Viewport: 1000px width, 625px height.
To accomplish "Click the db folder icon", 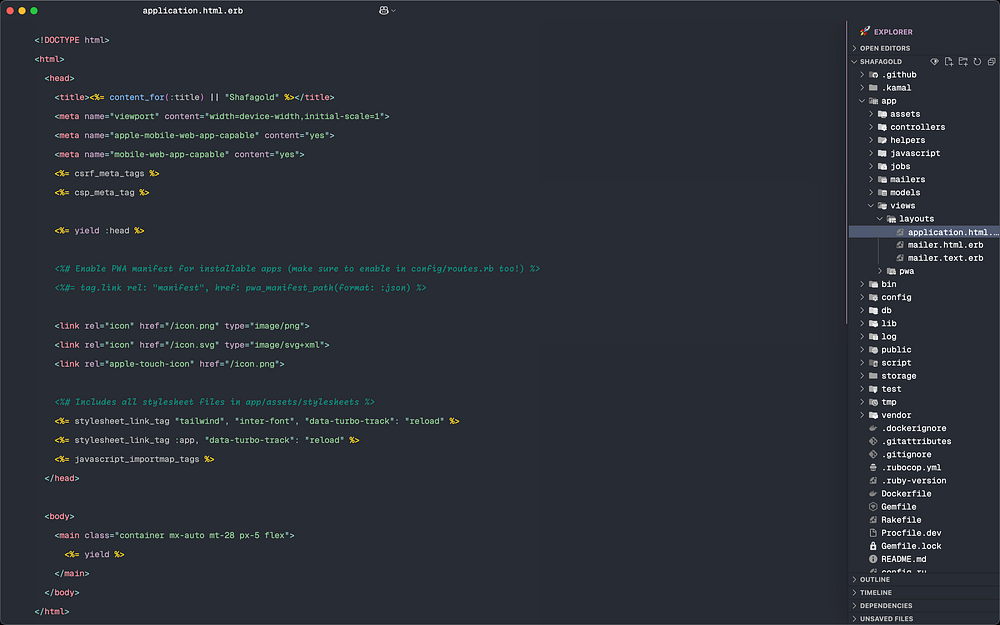I will (874, 311).
